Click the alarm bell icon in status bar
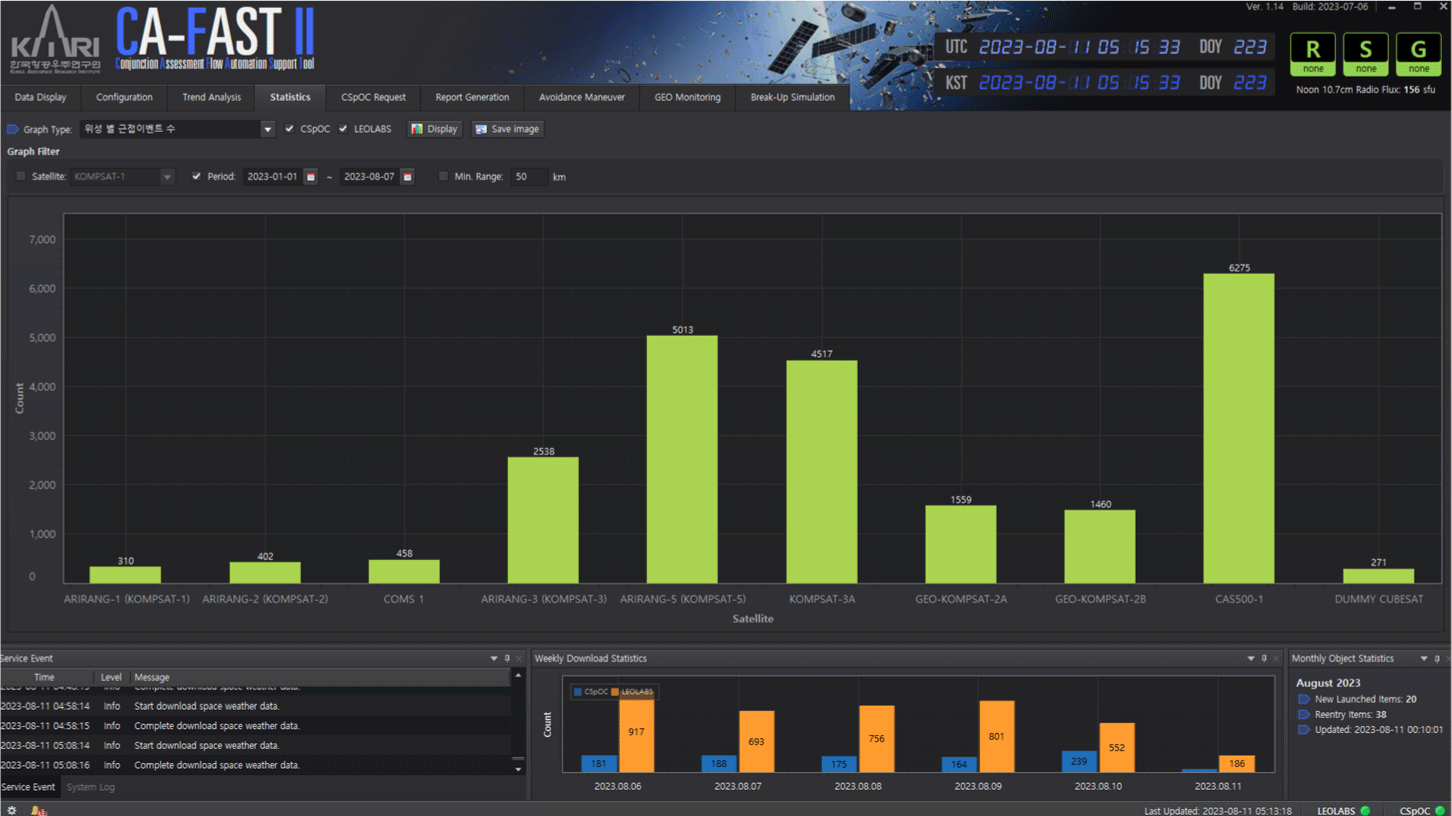 click(38, 810)
